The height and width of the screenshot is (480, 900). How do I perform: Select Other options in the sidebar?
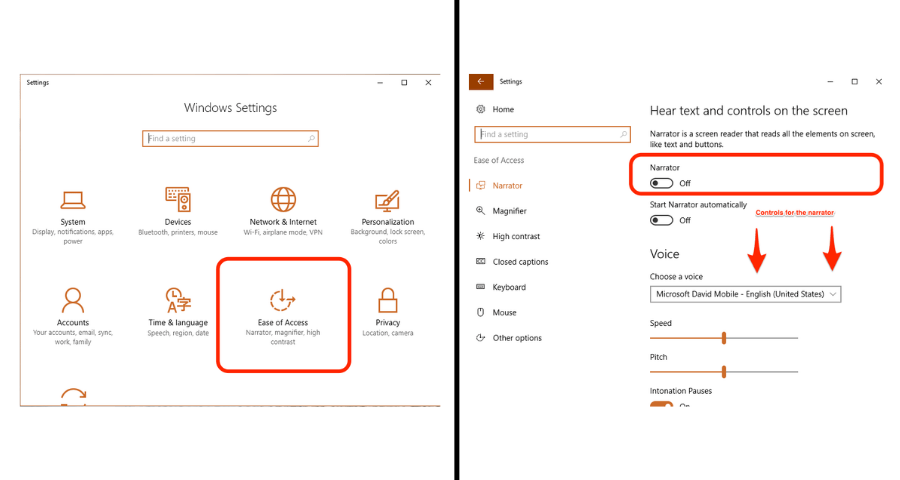pyautogui.click(x=517, y=338)
